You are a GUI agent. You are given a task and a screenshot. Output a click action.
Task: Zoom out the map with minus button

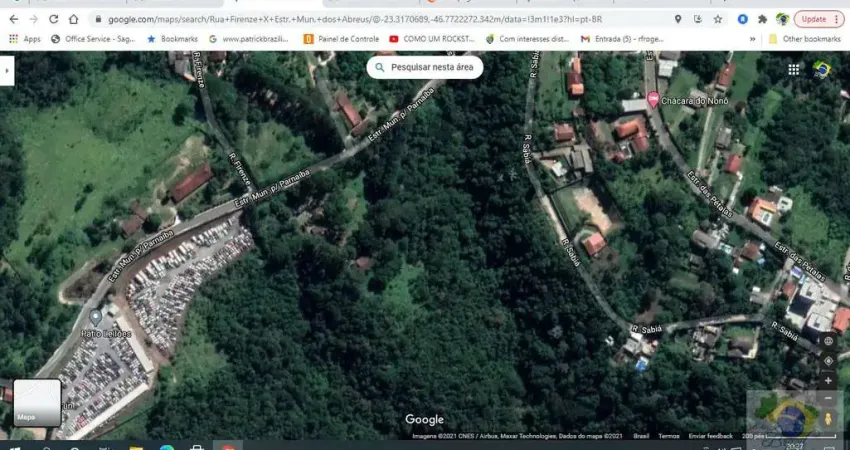828,399
